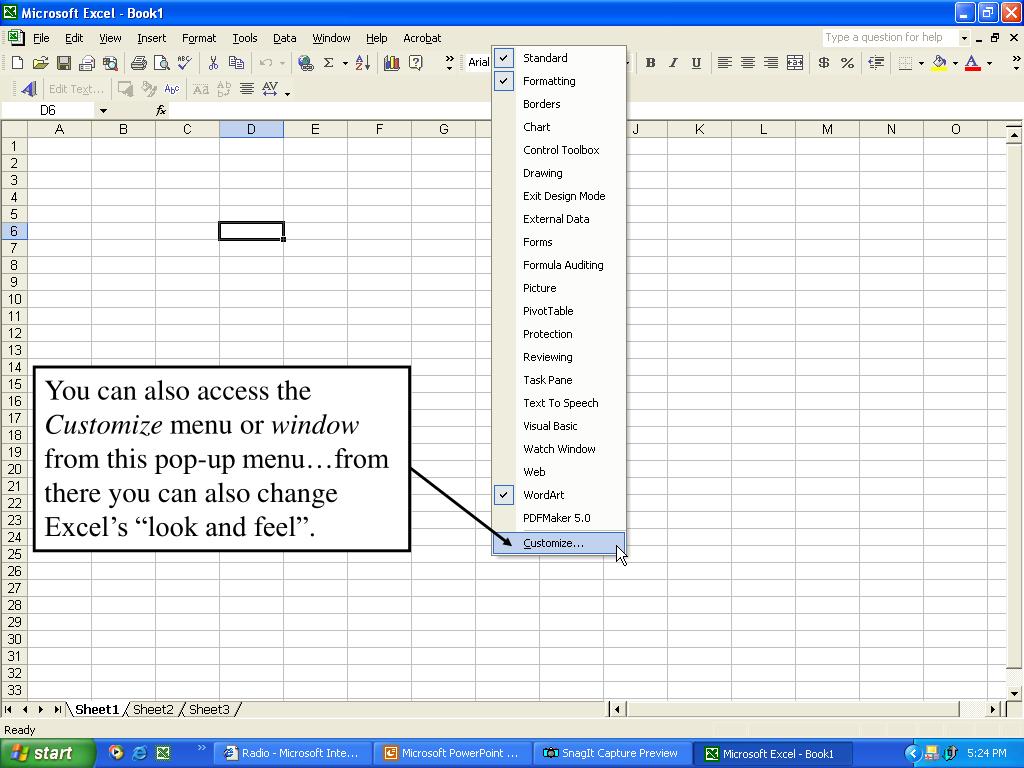
Task: Copy the selected cell contents
Action: [x=236, y=63]
